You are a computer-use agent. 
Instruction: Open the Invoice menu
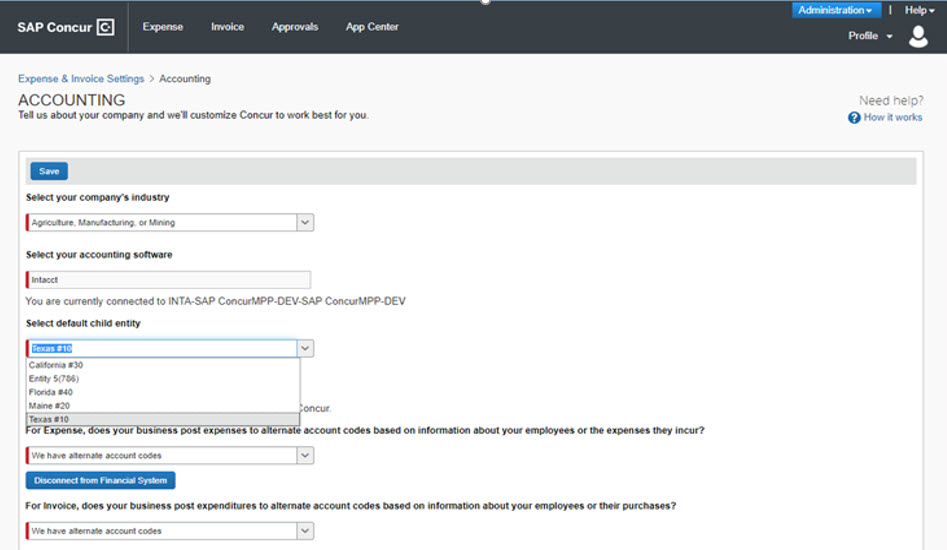pyautogui.click(x=227, y=27)
